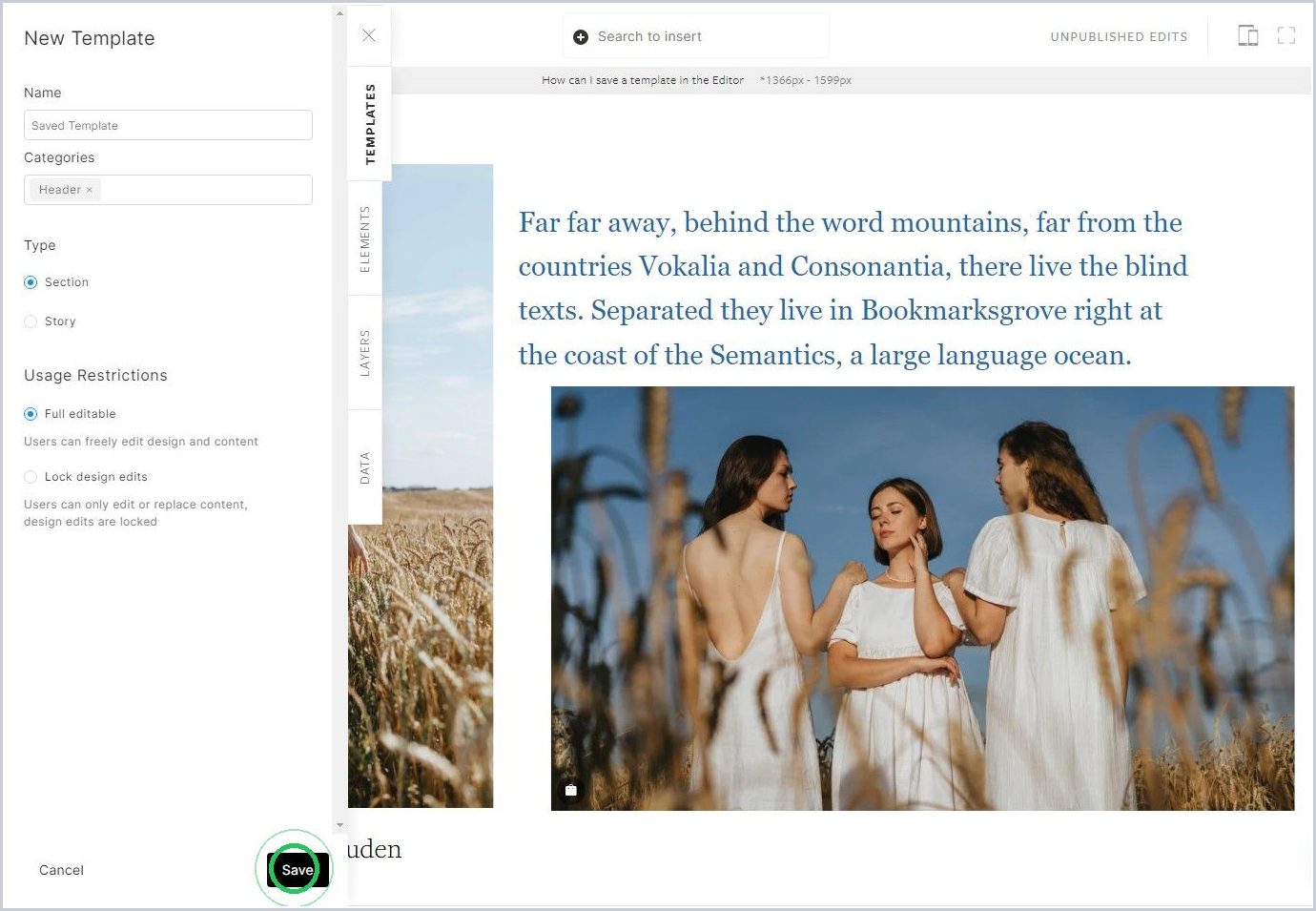Open the responsive device preview icon
1316x911 pixels.
coord(1247,36)
